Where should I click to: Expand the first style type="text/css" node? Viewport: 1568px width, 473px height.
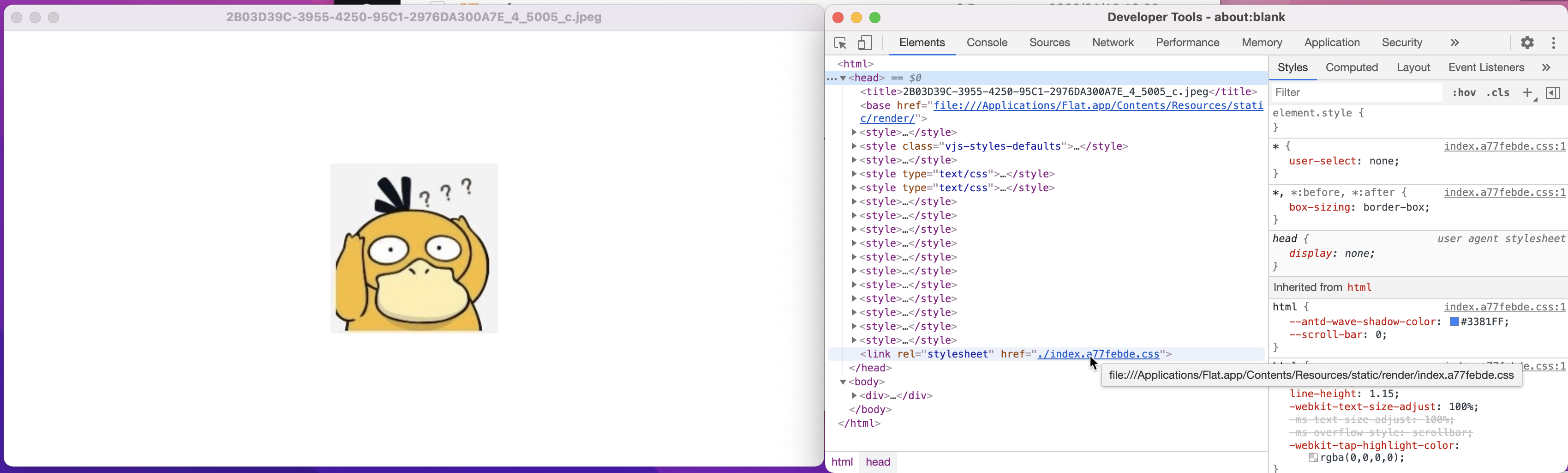[x=854, y=174]
